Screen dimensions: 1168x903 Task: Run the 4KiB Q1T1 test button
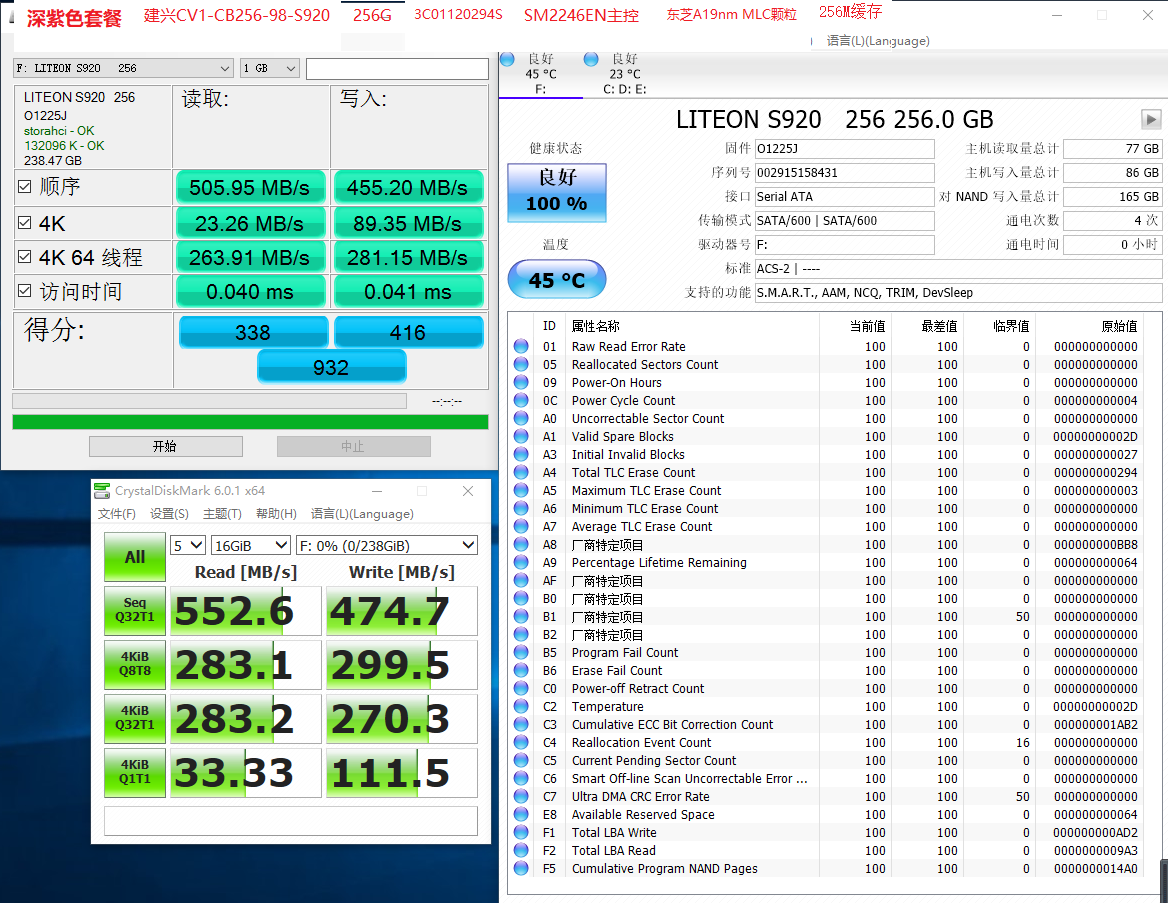point(135,772)
